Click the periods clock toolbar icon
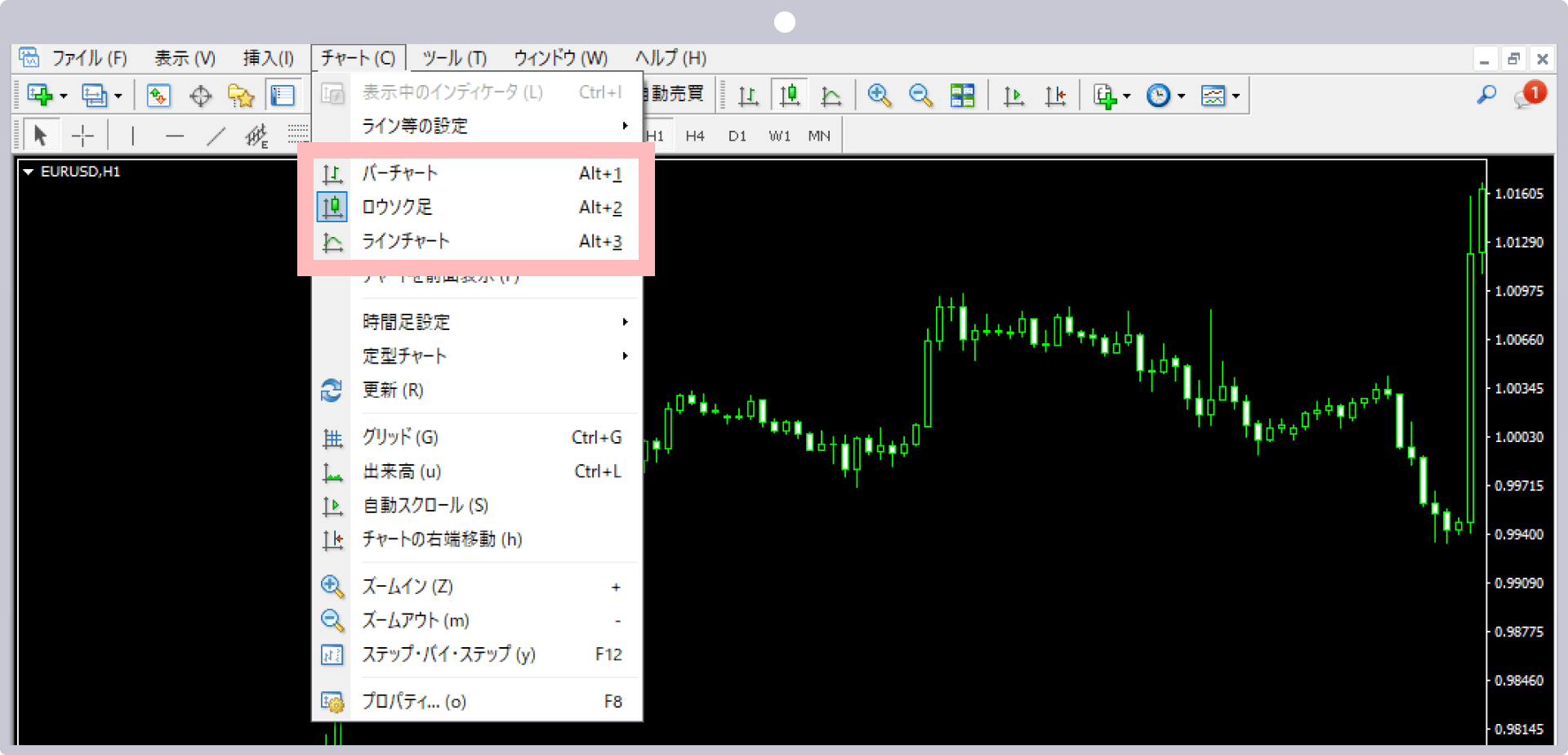 click(1158, 96)
